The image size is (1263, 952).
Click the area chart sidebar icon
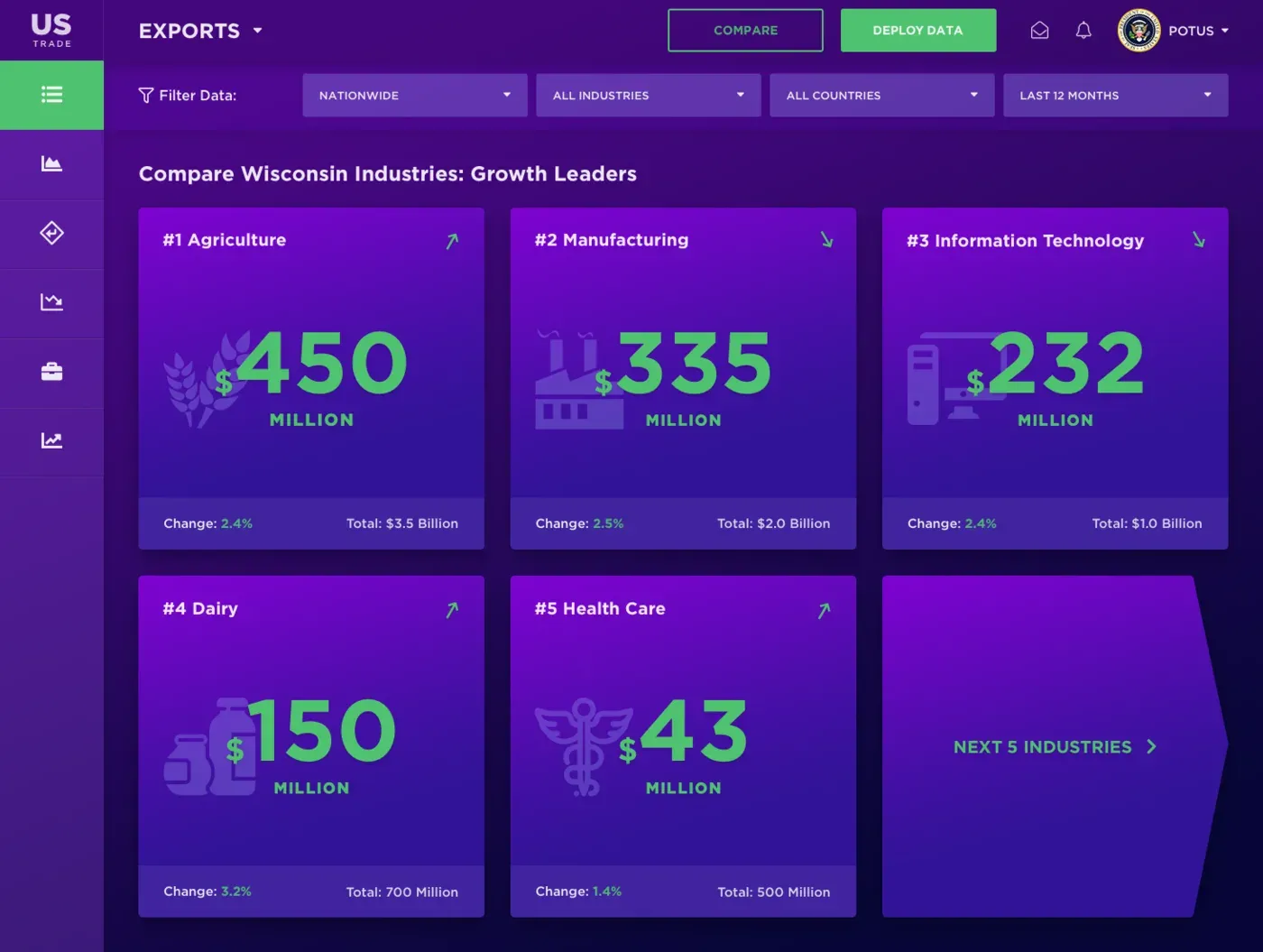coord(51,163)
